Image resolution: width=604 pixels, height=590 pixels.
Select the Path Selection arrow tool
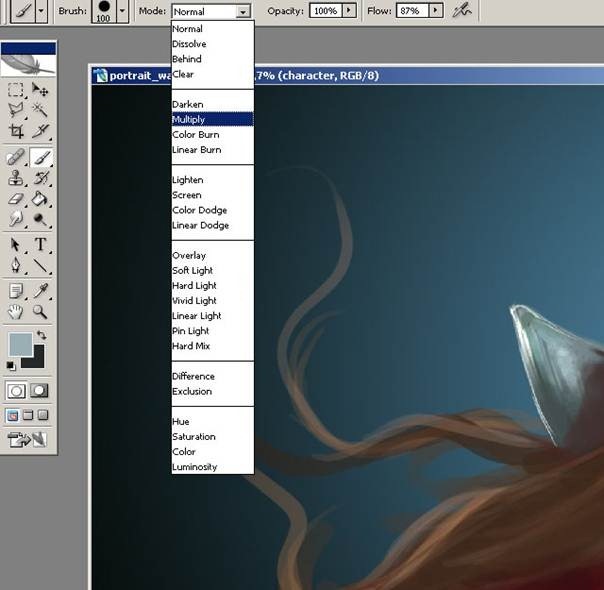click(x=15, y=245)
